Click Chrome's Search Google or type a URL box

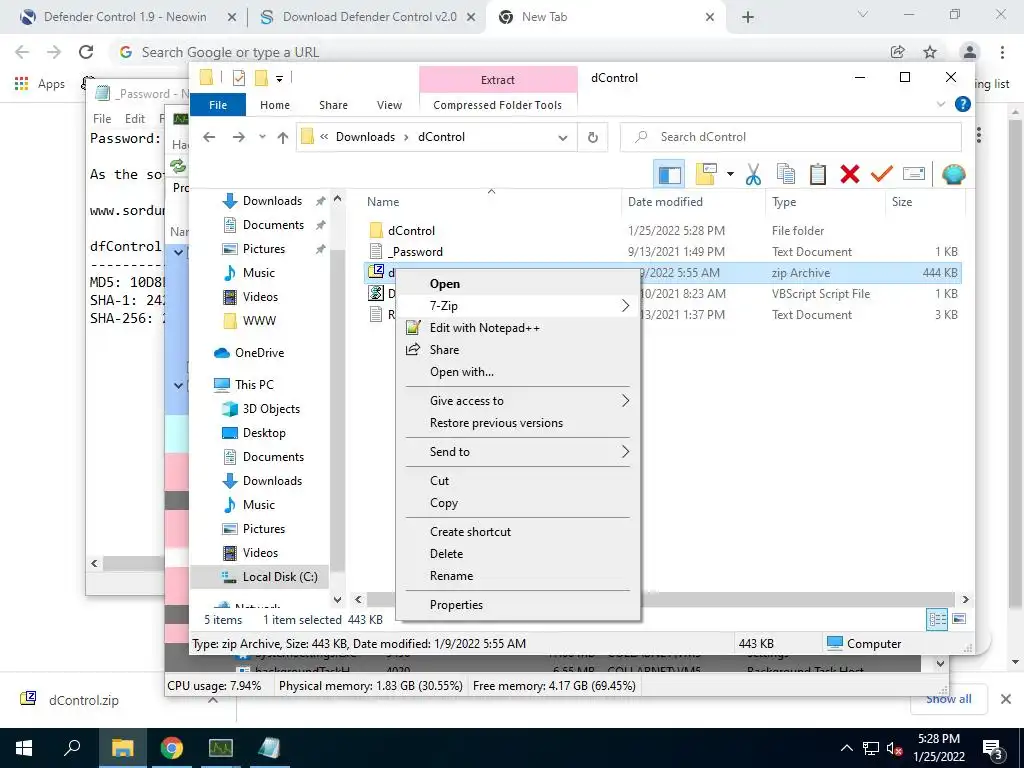click(x=496, y=52)
